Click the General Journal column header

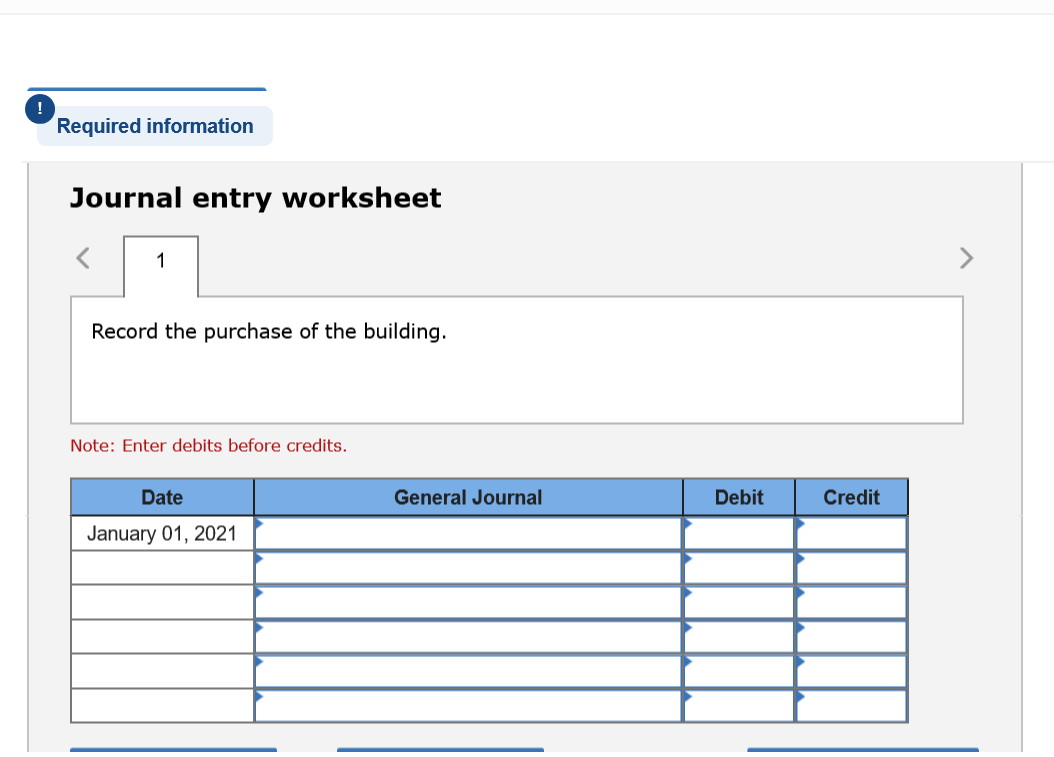[469, 497]
